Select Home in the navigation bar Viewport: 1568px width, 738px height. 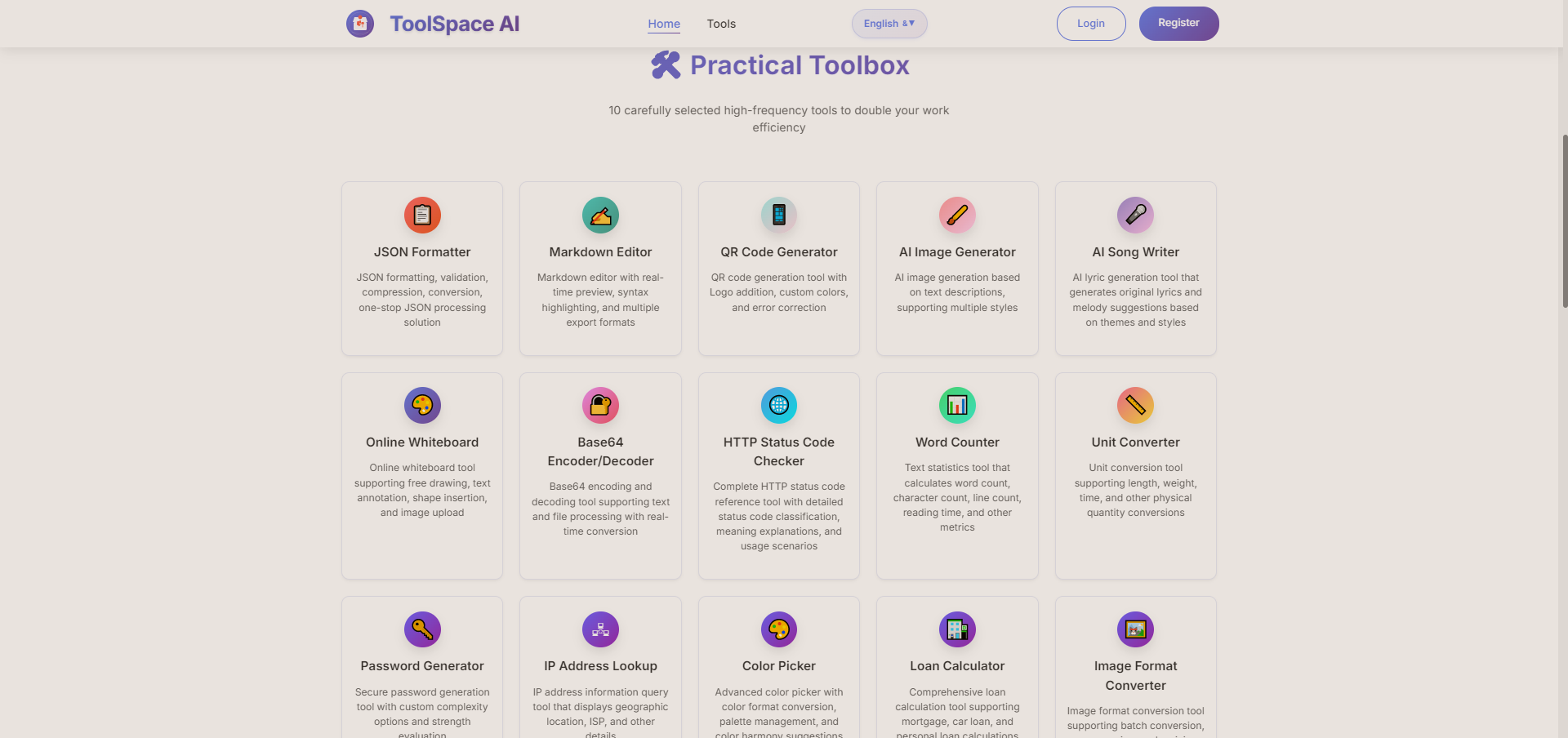[663, 24]
